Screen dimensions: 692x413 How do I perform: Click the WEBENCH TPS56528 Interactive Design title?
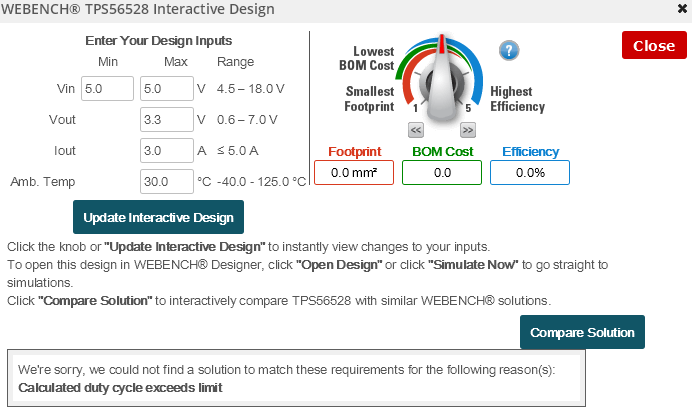[138, 9]
